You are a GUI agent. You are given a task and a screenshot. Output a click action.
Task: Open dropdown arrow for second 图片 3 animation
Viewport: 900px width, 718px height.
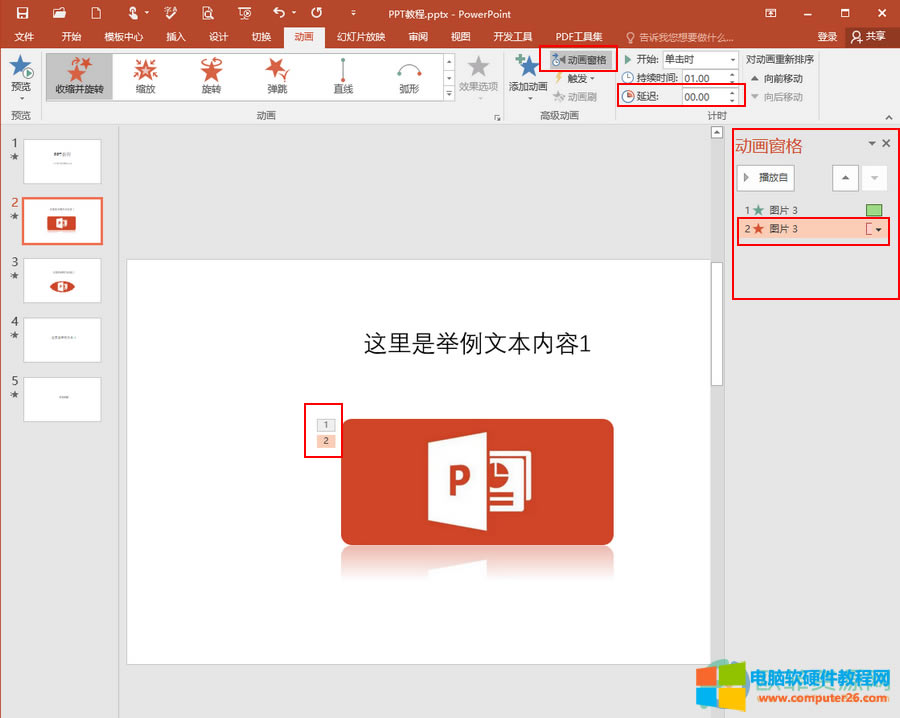tap(879, 230)
